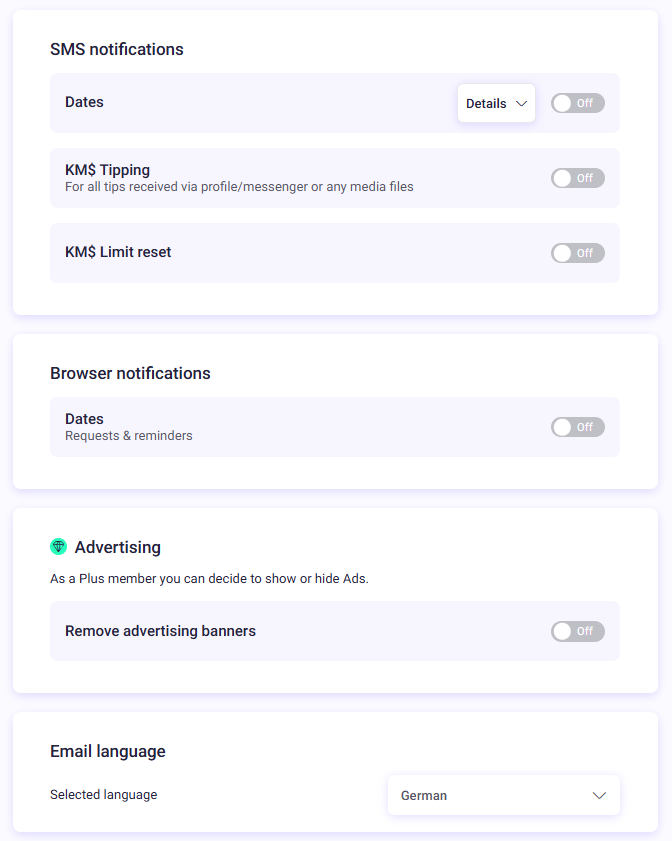Click the KM$ Limit reset label
The image size is (672, 841).
(118, 252)
